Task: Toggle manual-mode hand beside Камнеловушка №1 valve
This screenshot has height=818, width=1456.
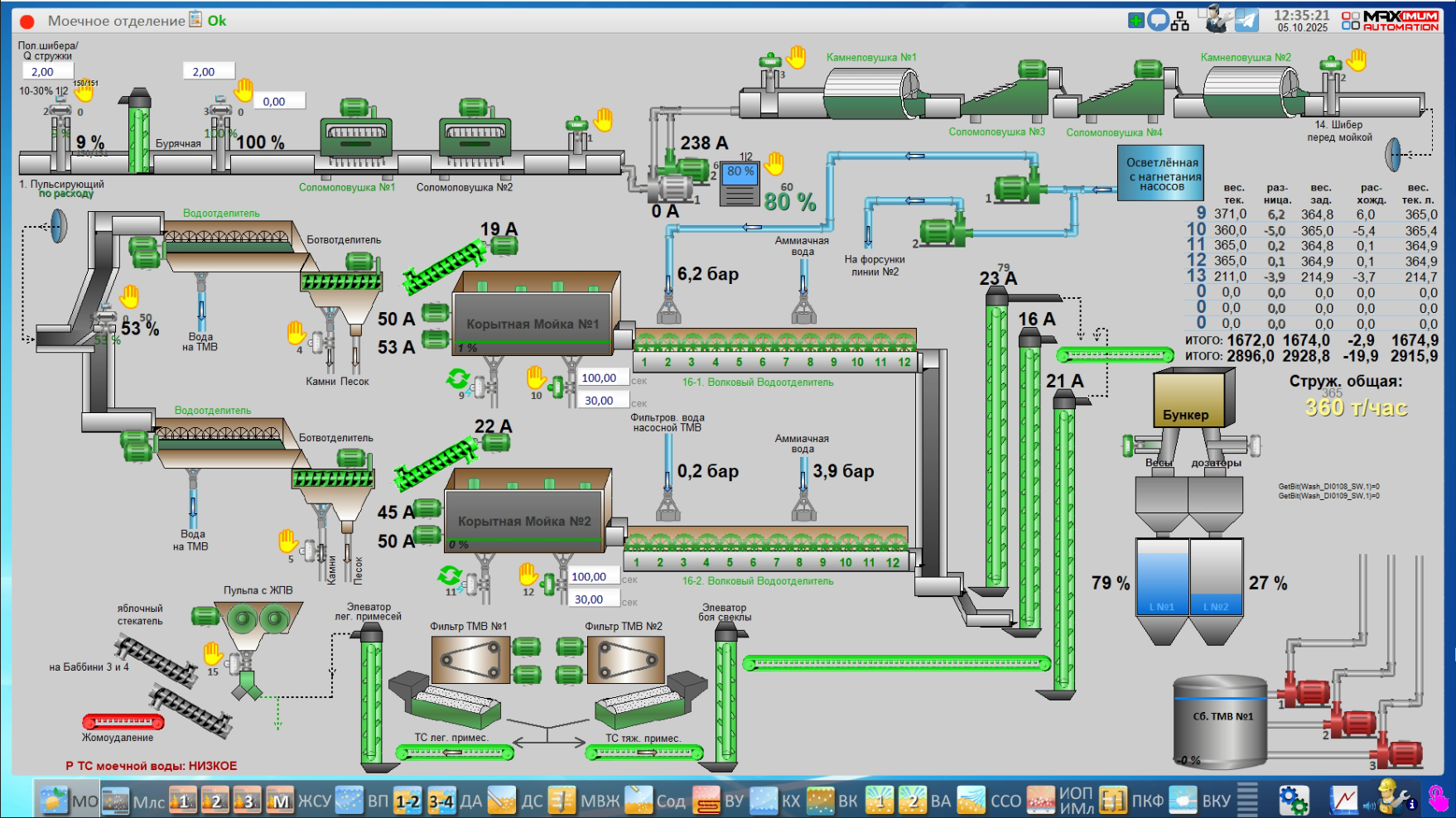Action: pos(796,57)
